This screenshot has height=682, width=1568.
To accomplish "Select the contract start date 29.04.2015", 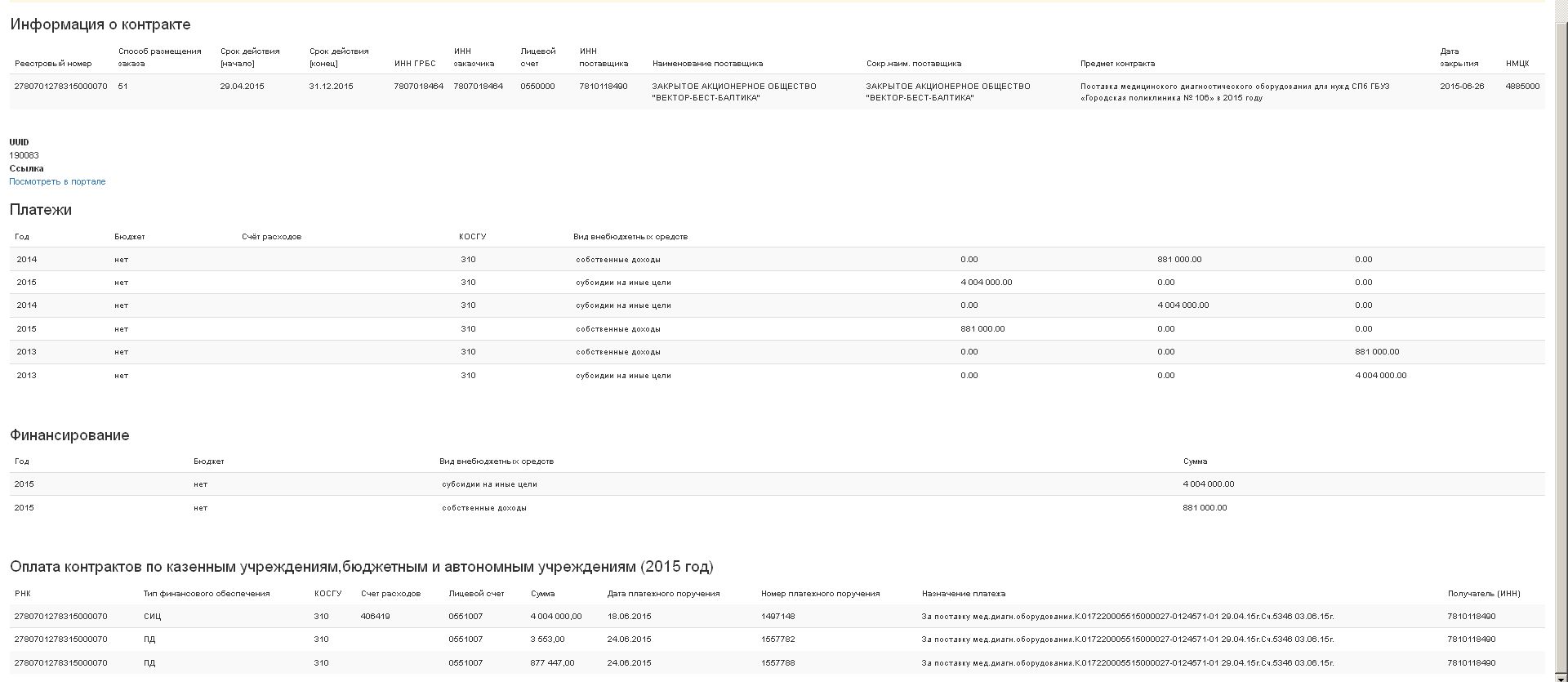I will (x=242, y=86).
